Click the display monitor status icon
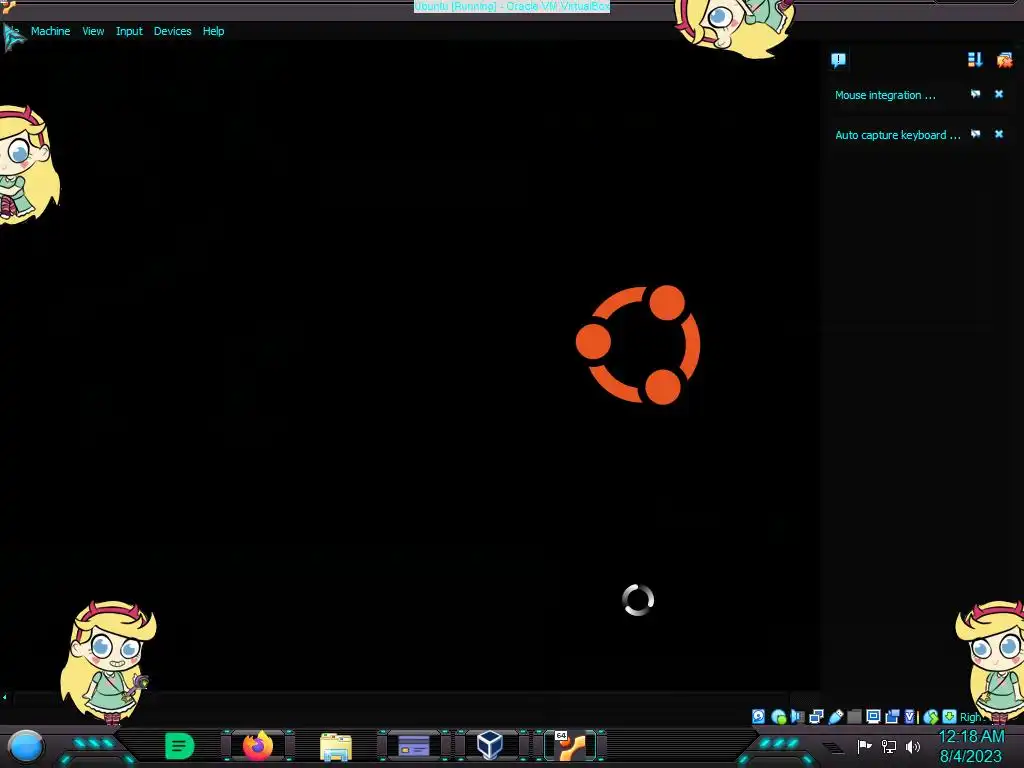The height and width of the screenshot is (768, 1024). tap(873, 716)
